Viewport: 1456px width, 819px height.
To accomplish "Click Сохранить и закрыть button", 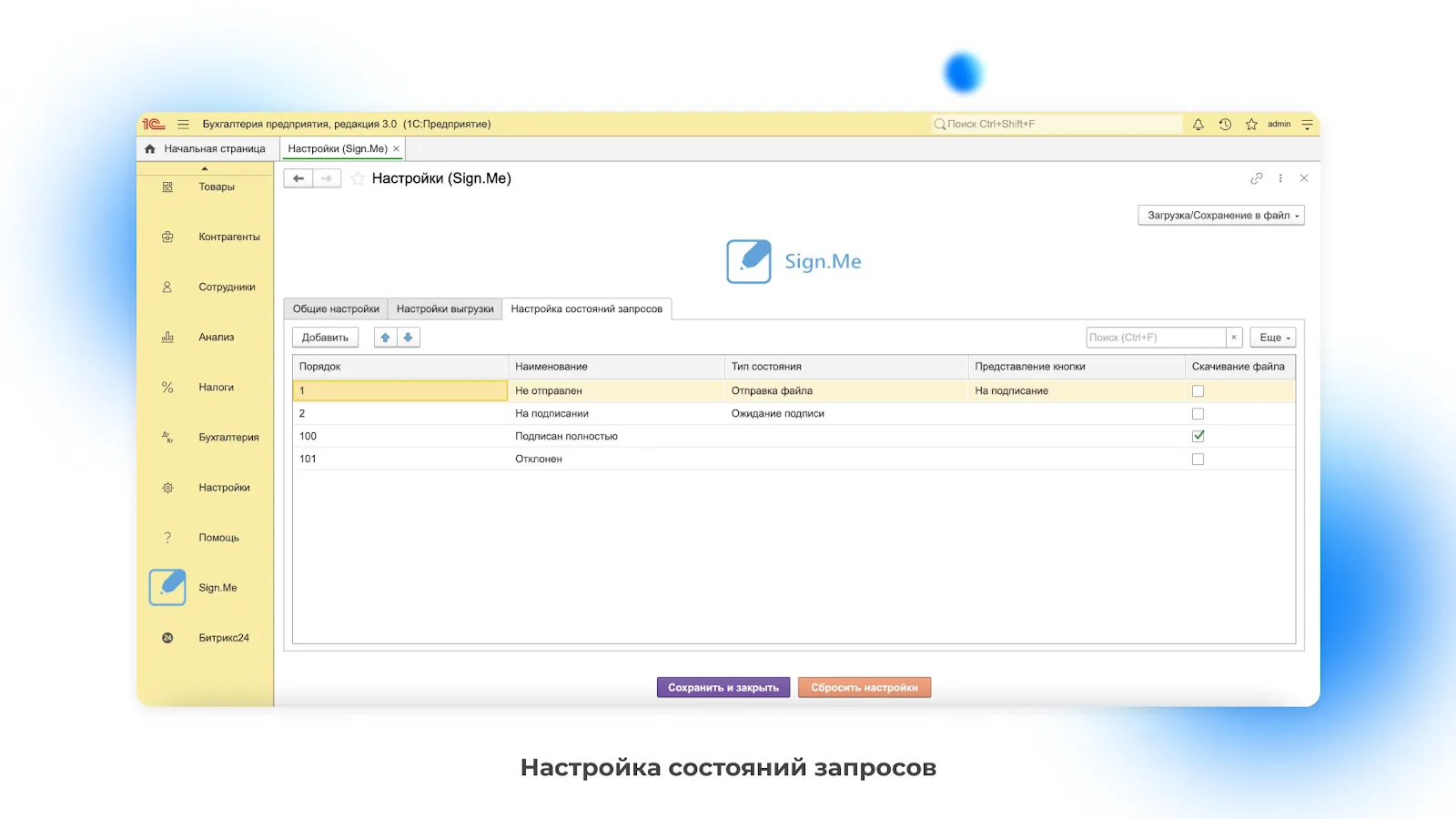I will [x=723, y=688].
